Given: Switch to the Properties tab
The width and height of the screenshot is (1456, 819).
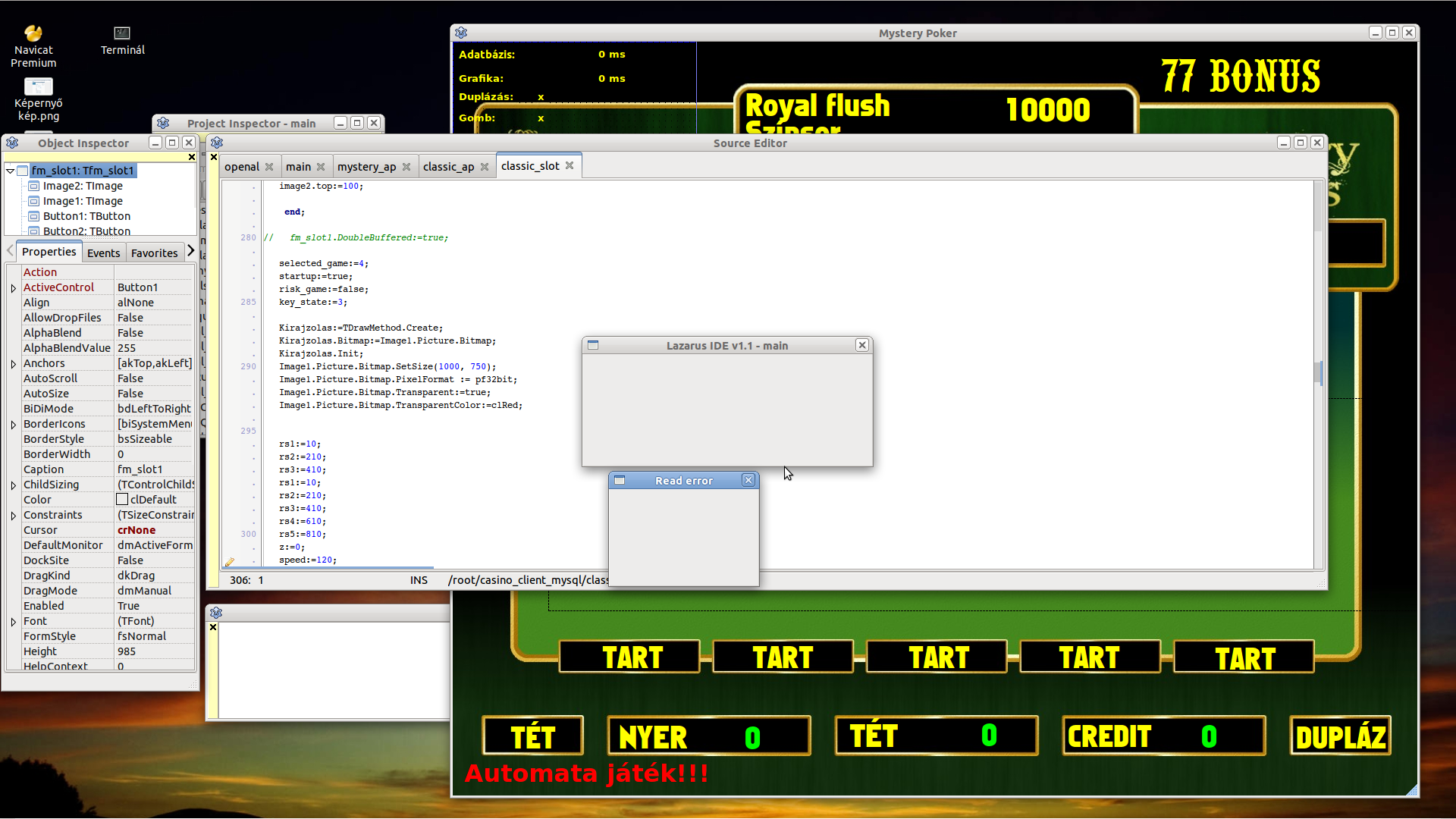Looking at the screenshot, I should 49,252.
